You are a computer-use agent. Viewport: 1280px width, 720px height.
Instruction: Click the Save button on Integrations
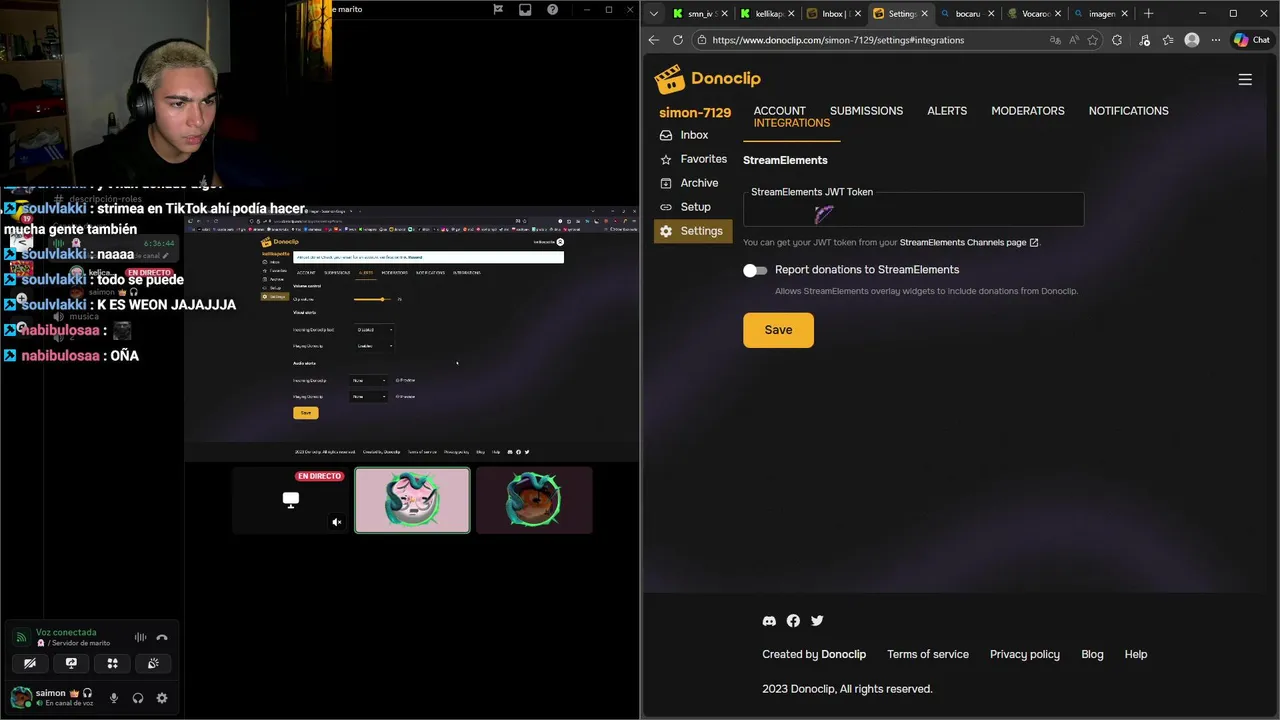pyautogui.click(x=778, y=330)
